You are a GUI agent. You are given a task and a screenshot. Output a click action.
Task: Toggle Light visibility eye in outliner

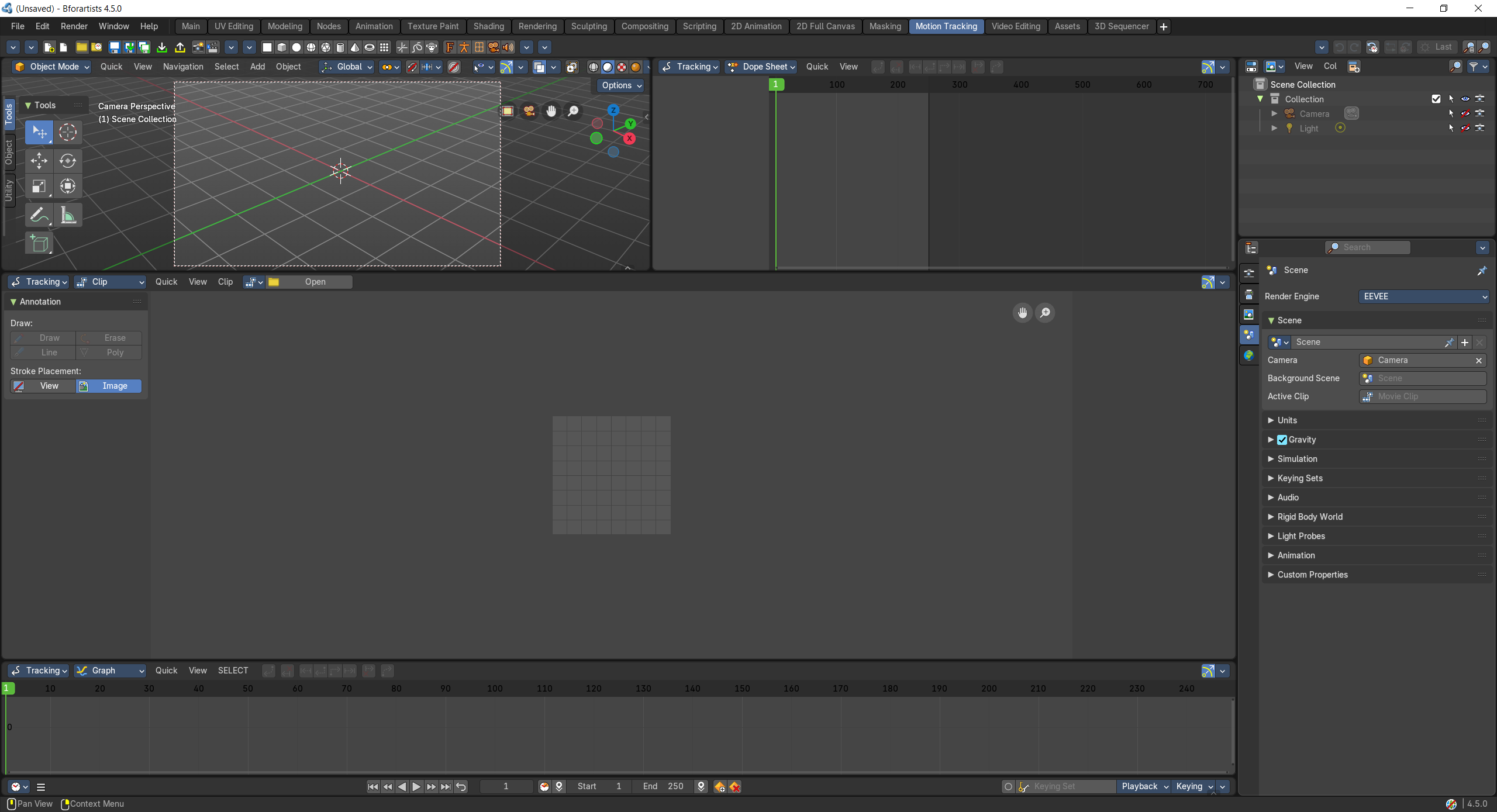[x=1465, y=128]
